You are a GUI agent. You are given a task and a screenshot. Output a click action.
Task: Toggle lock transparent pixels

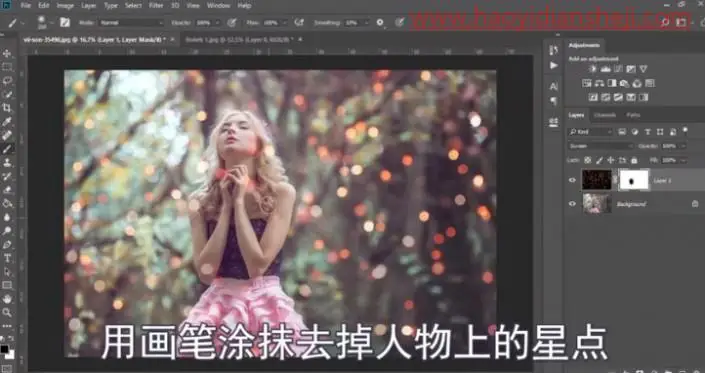tap(587, 160)
